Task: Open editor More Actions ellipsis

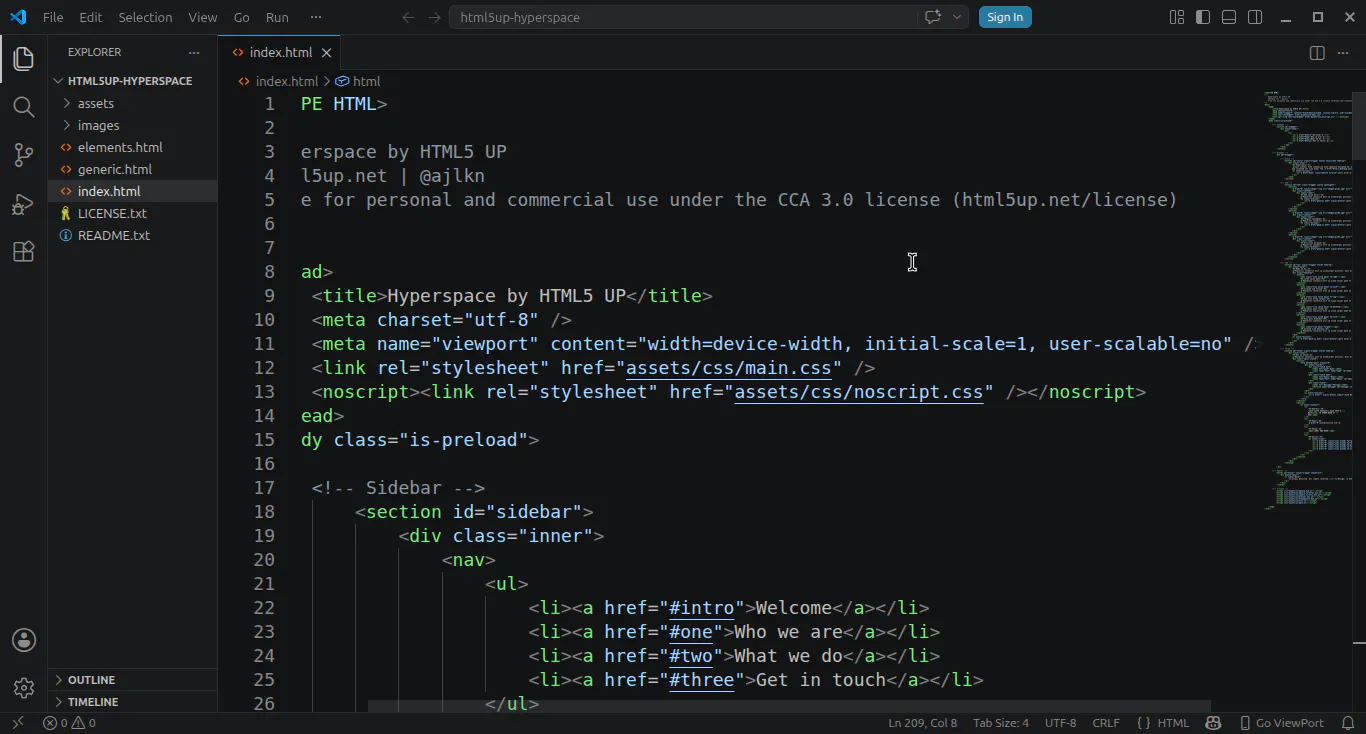Action: pyautogui.click(x=1344, y=53)
